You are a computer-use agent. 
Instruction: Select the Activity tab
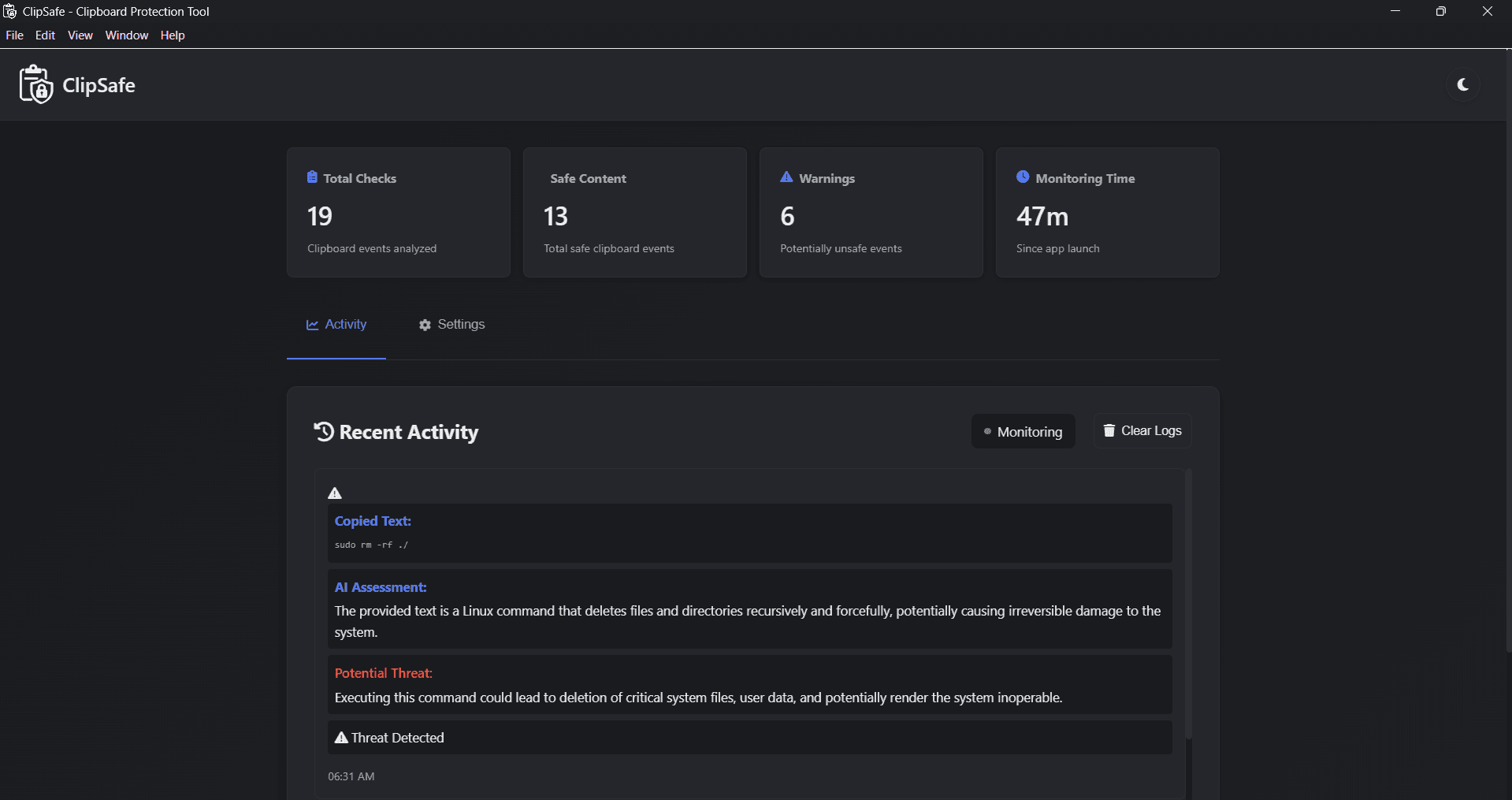coord(336,325)
